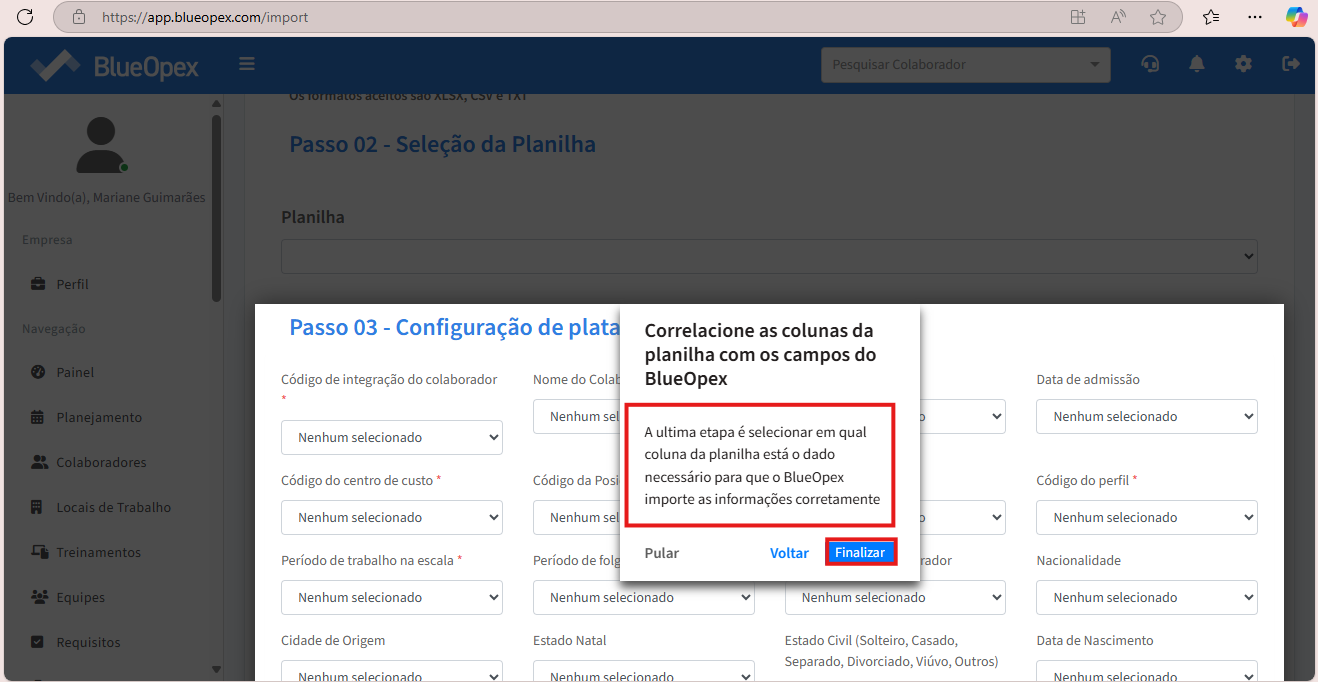Click Voltar in the tour popup
The height and width of the screenshot is (682, 1318).
(x=789, y=553)
